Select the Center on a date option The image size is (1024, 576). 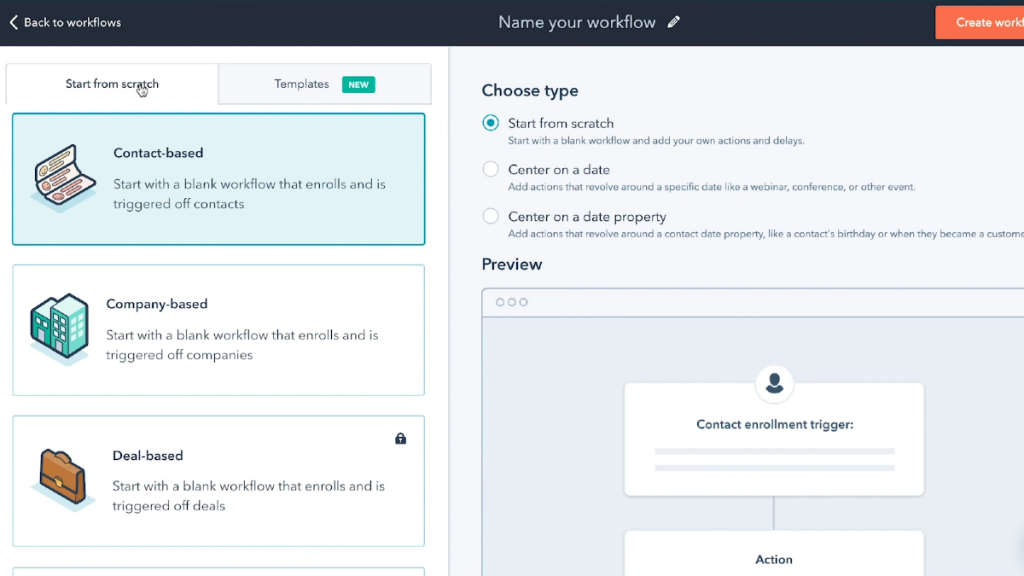[x=490, y=169]
